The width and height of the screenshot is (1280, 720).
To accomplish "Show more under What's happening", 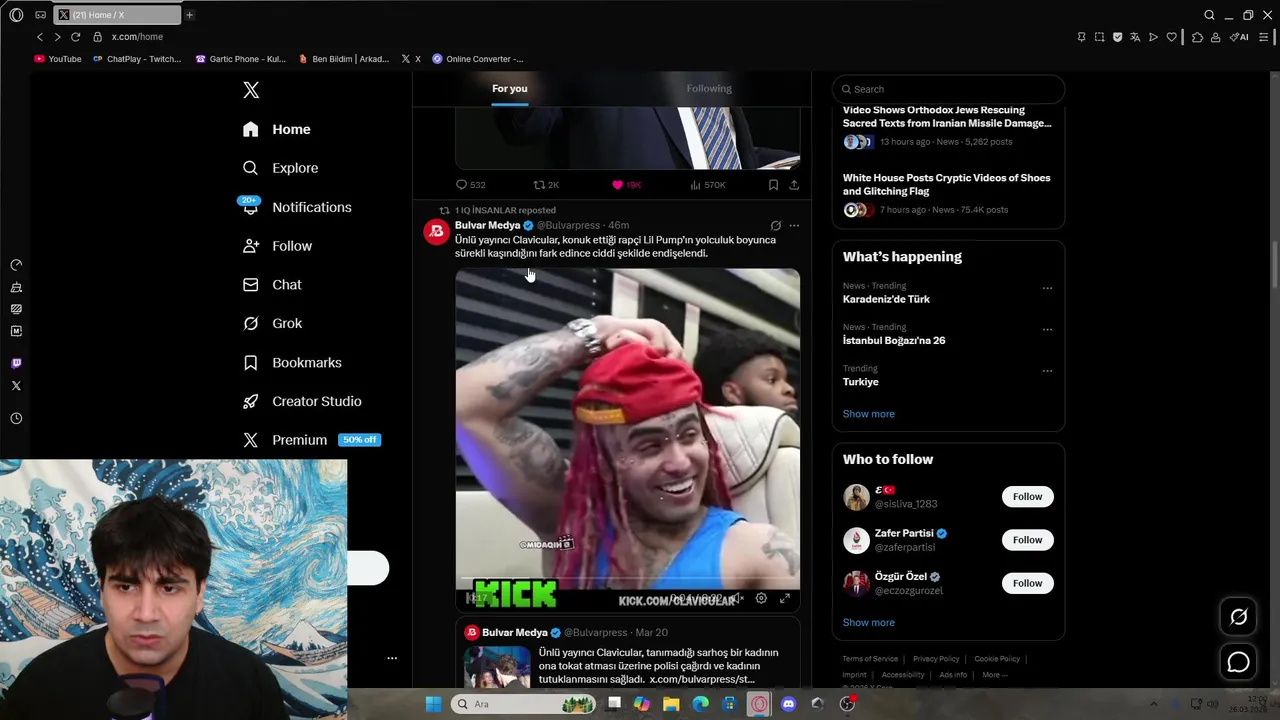I will tap(868, 414).
